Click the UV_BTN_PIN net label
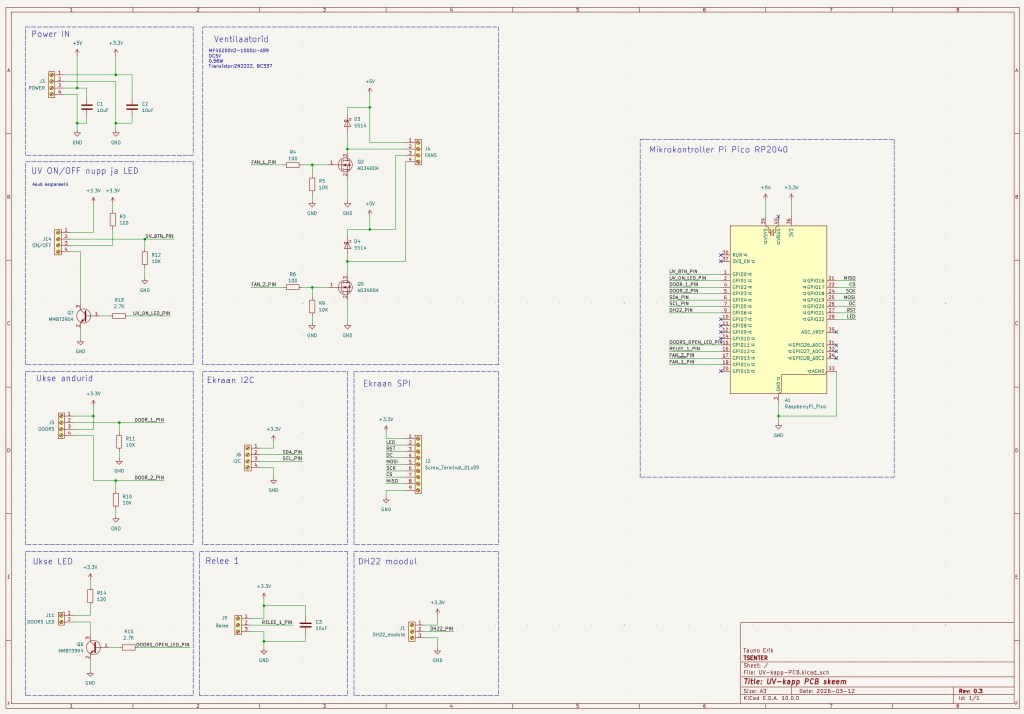Viewport: 1024px width, 714px height. (x=159, y=236)
